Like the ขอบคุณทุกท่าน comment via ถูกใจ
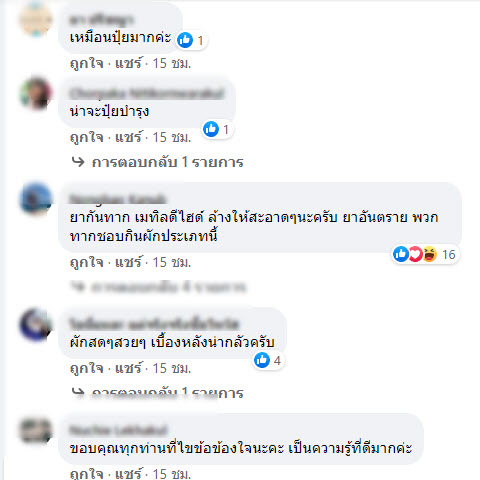Image resolution: width=480 pixels, height=480 pixels. tap(87, 473)
